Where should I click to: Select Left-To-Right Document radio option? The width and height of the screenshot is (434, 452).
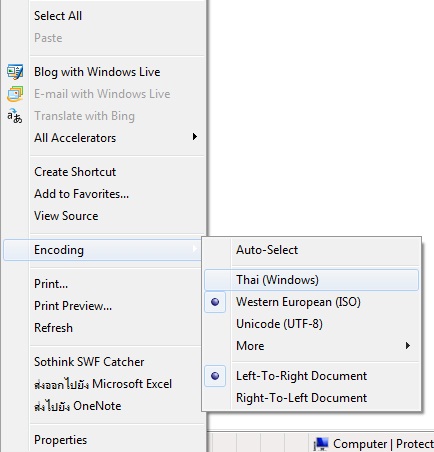[215, 376]
